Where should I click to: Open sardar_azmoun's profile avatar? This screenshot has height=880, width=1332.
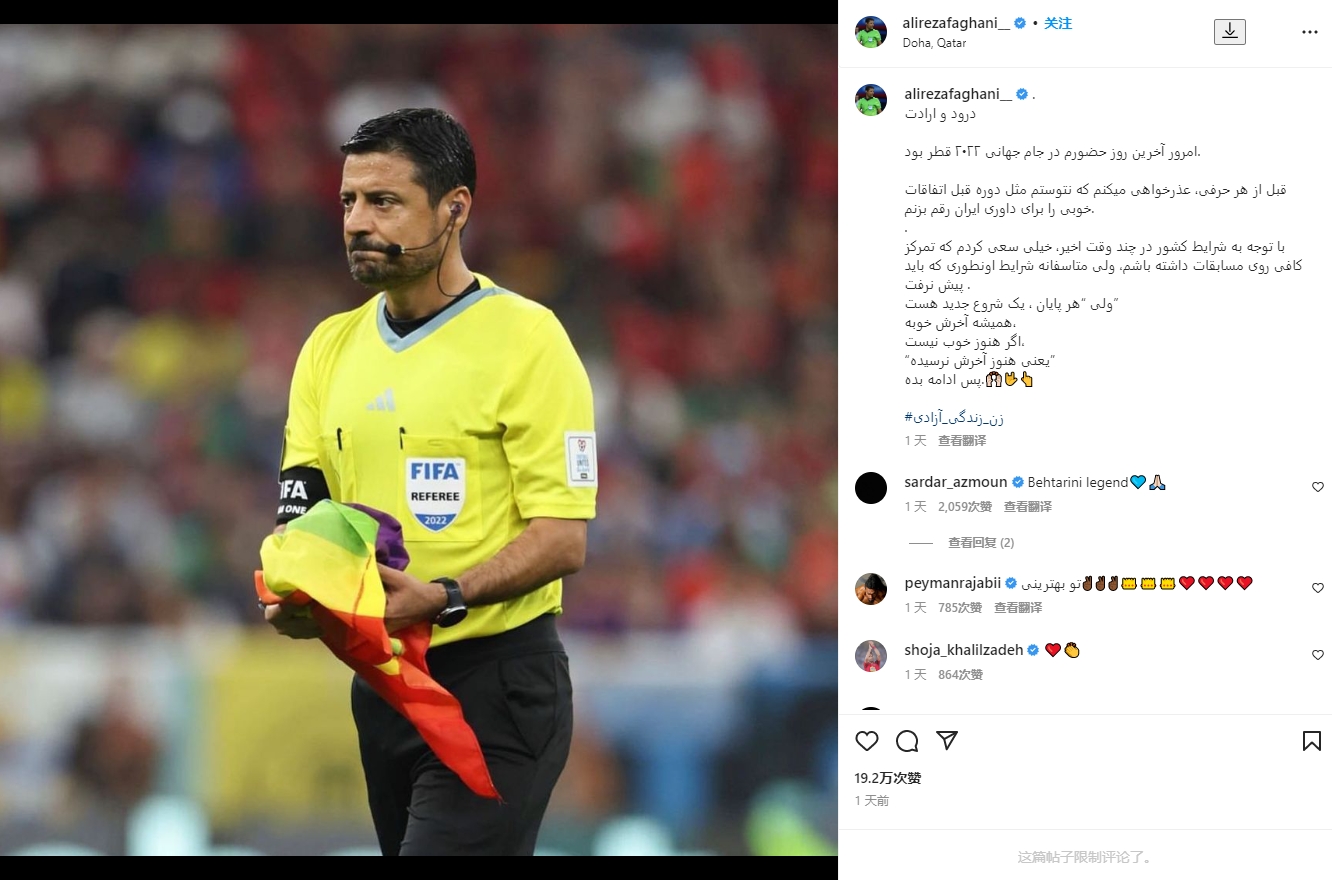(x=871, y=488)
